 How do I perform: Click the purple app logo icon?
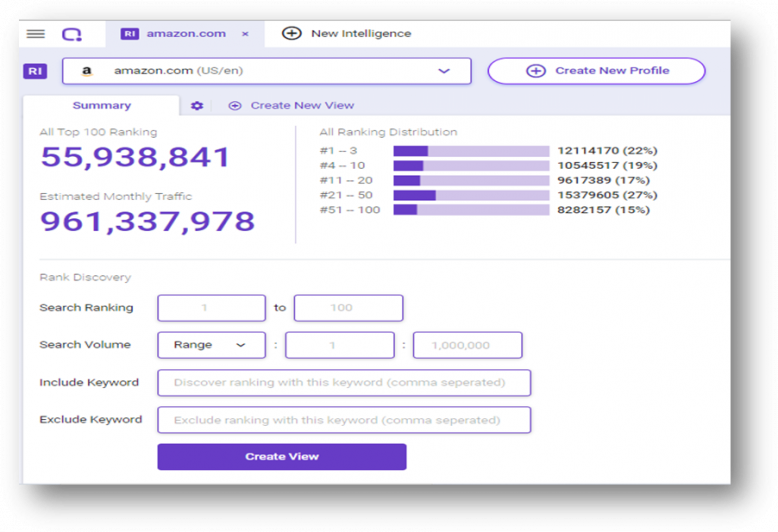[72, 34]
